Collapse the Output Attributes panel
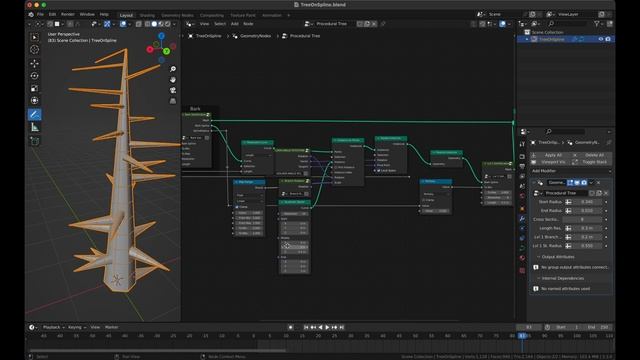640x360 pixels. click(x=538, y=257)
